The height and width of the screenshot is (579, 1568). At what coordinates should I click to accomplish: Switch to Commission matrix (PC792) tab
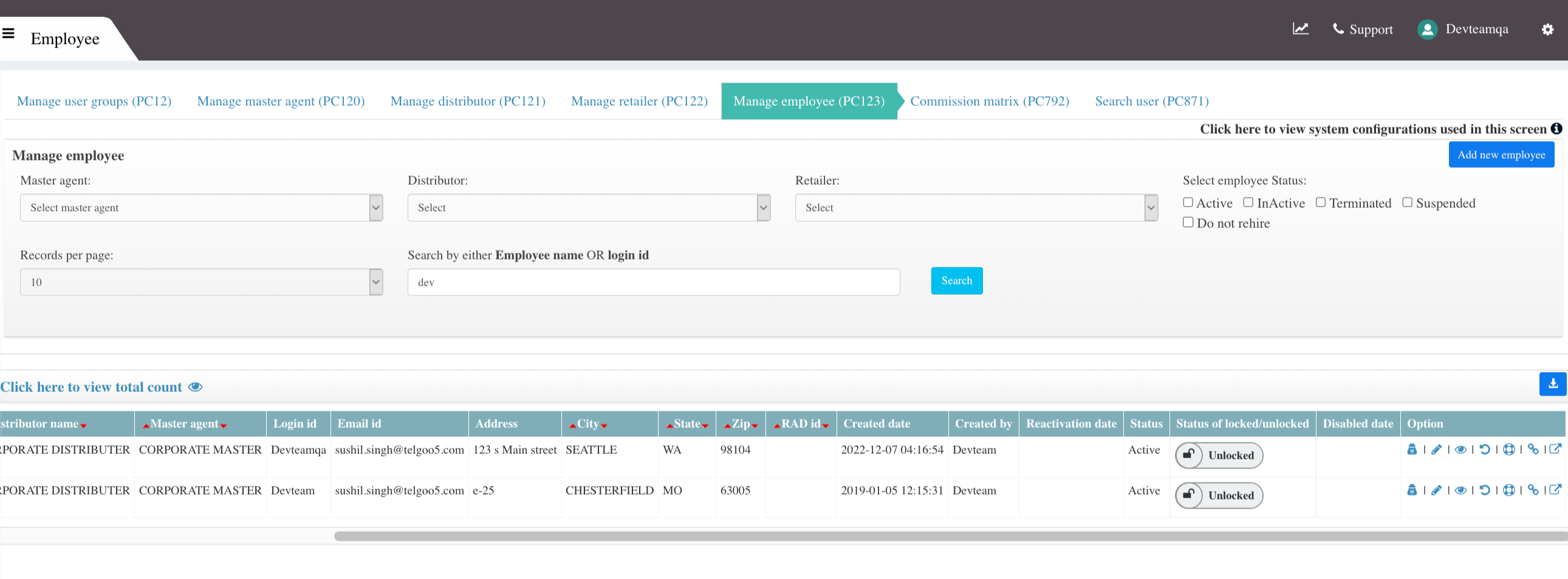[x=990, y=101]
